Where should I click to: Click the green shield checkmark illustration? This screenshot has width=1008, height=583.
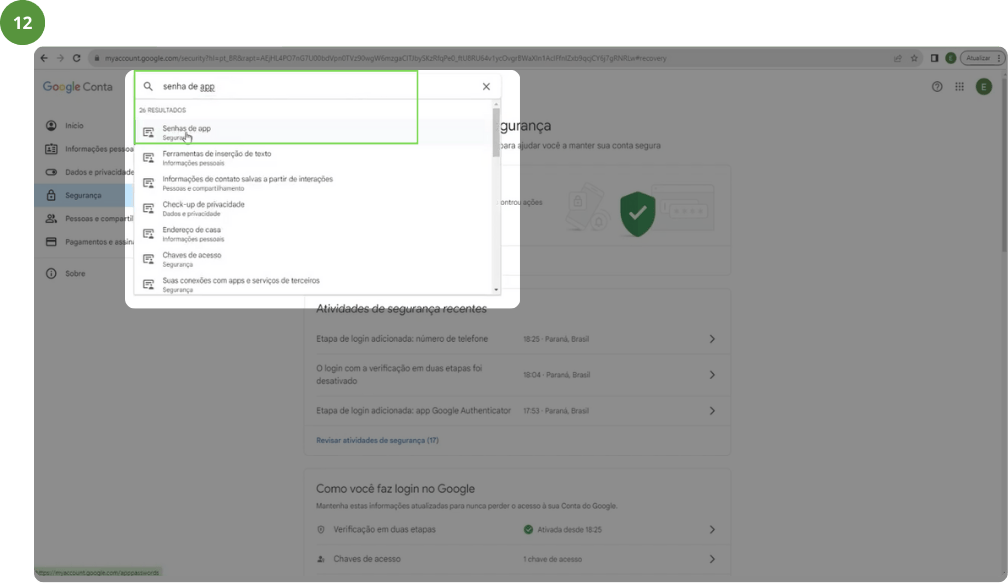pyautogui.click(x=637, y=213)
